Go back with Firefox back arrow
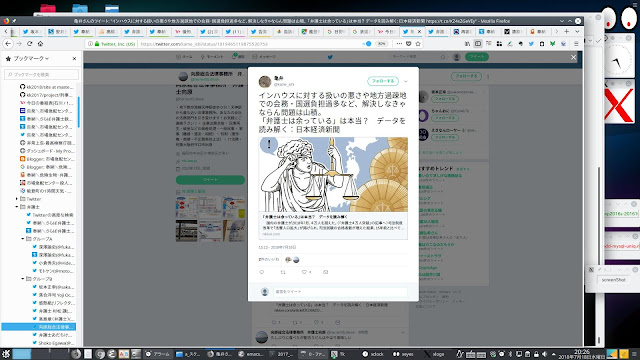Image resolution: width=640 pixels, height=360 pixels. pyautogui.click(x=8, y=44)
